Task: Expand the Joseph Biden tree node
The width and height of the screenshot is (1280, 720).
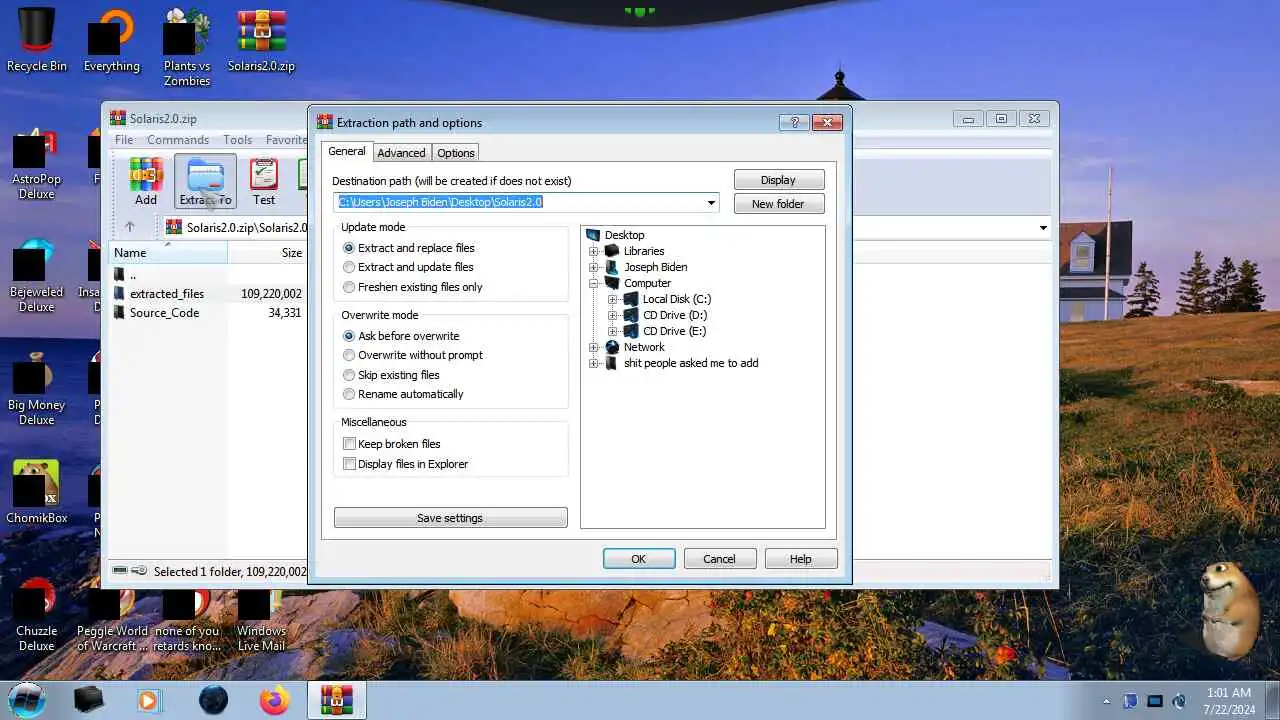Action: (x=593, y=267)
